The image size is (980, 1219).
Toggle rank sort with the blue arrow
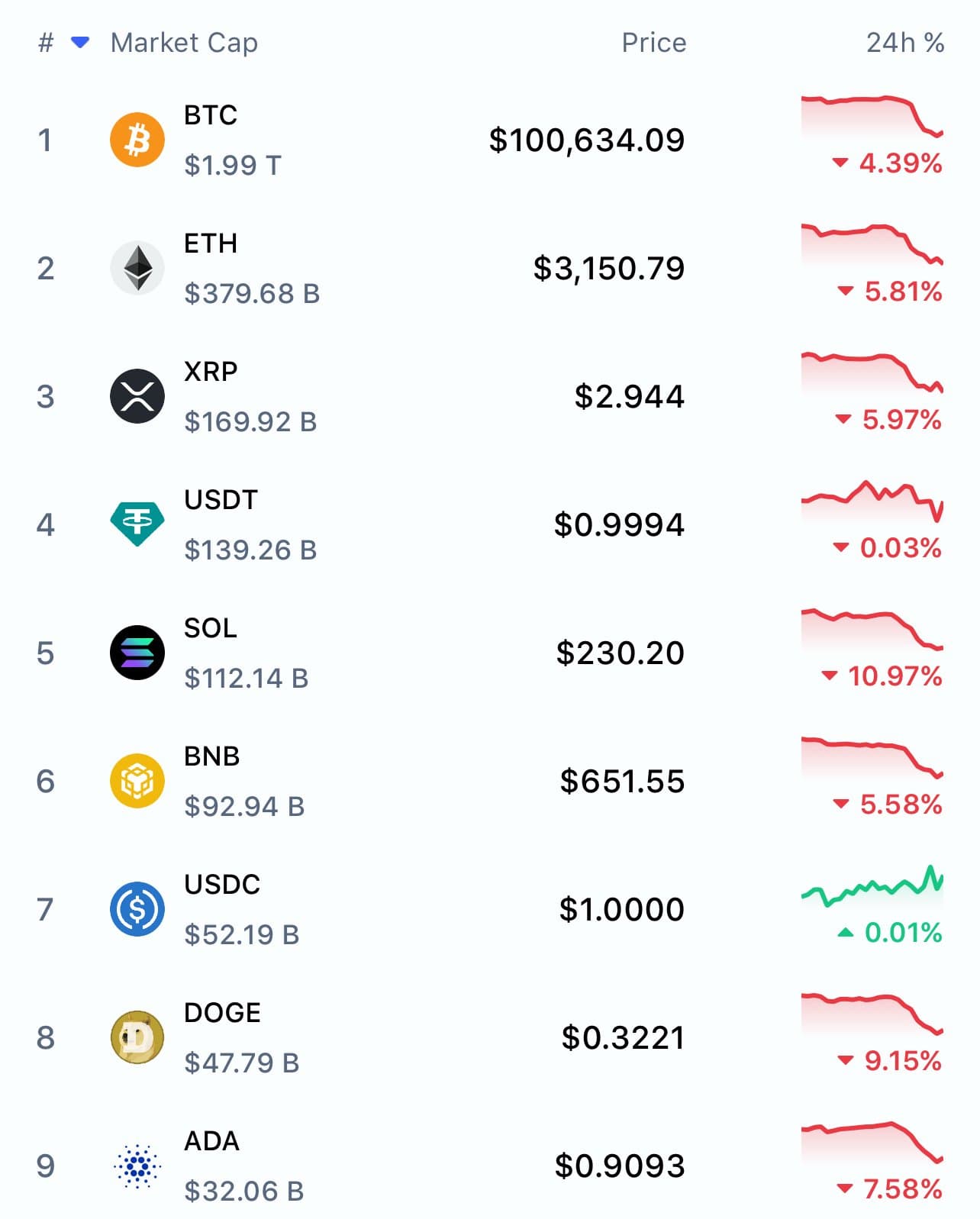pyautogui.click(x=80, y=42)
